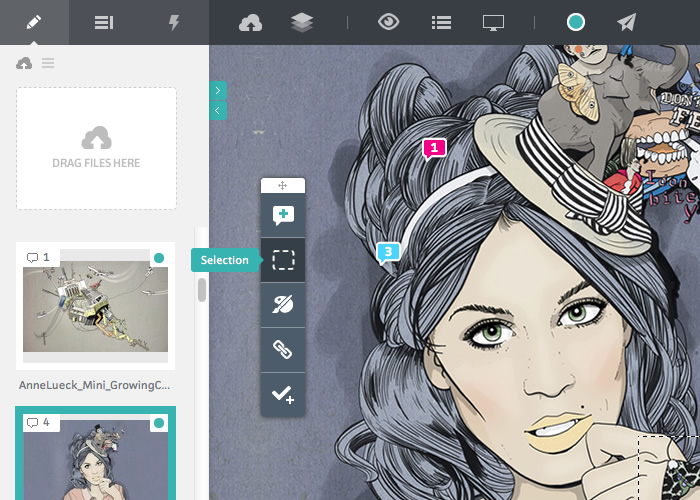Open the lightning bolt activity tab
The width and height of the screenshot is (700, 500).
pyautogui.click(x=174, y=22)
